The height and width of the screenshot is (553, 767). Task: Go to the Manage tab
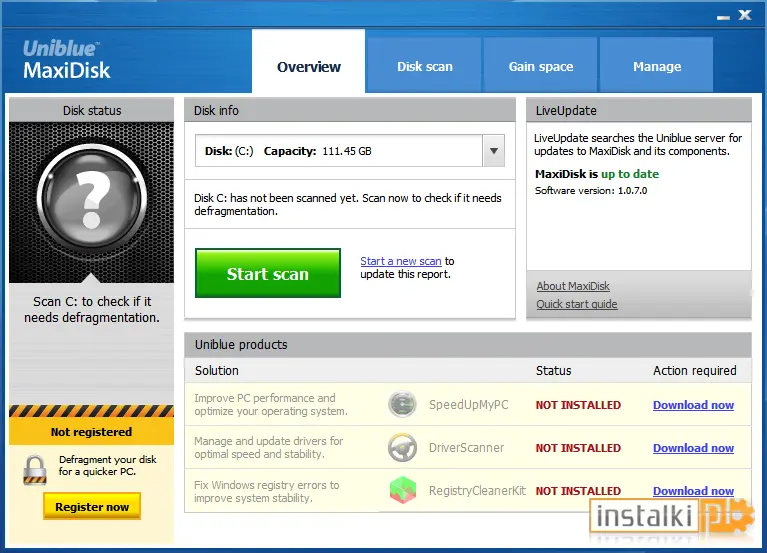(x=657, y=66)
